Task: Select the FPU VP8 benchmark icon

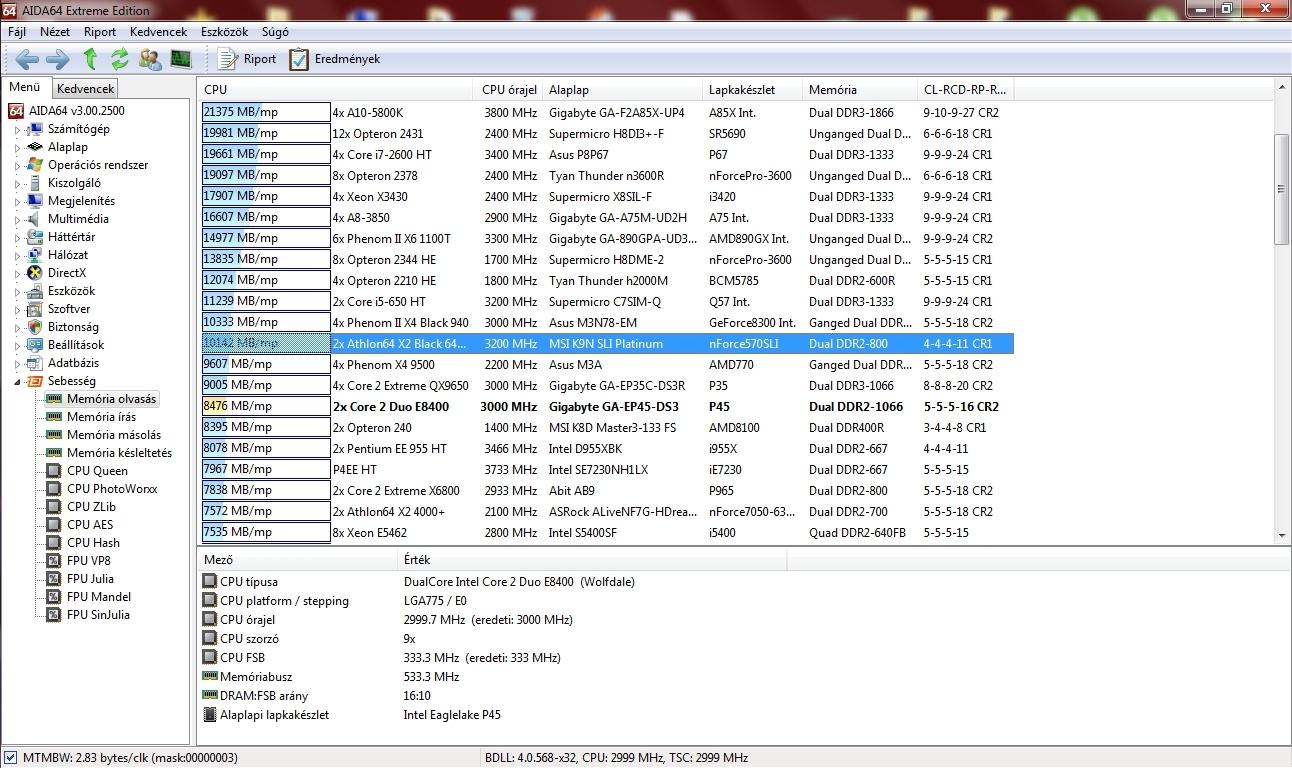Action: [54, 561]
